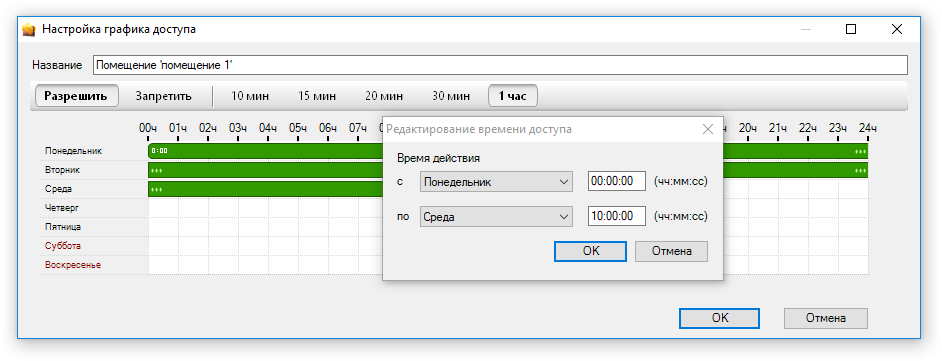Open the start day dropdown showing Понедельник
942x361 pixels.
(496, 181)
